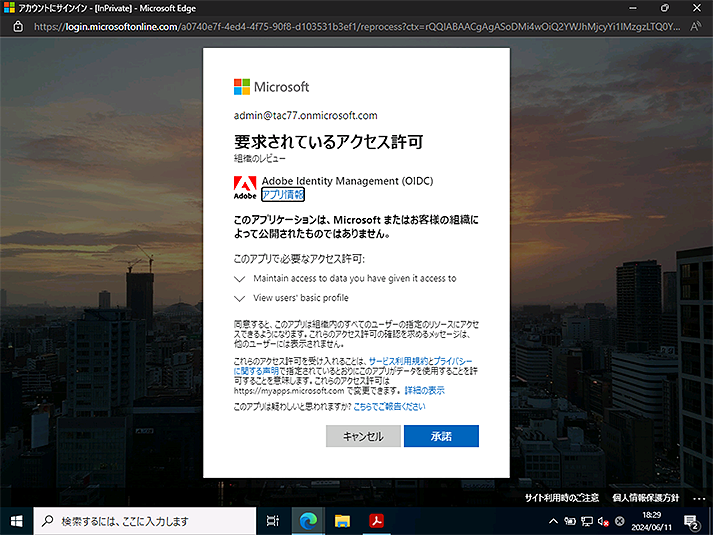Click the footer ellipsis more options
The height and width of the screenshot is (535, 713).
pos(699,498)
